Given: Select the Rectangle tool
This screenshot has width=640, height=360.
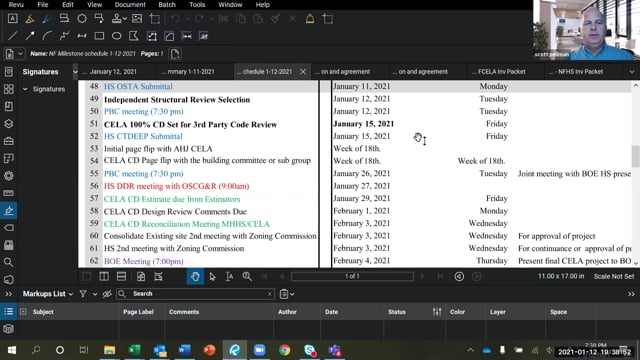Looking at the screenshot, I should pyautogui.click(x=99, y=36).
